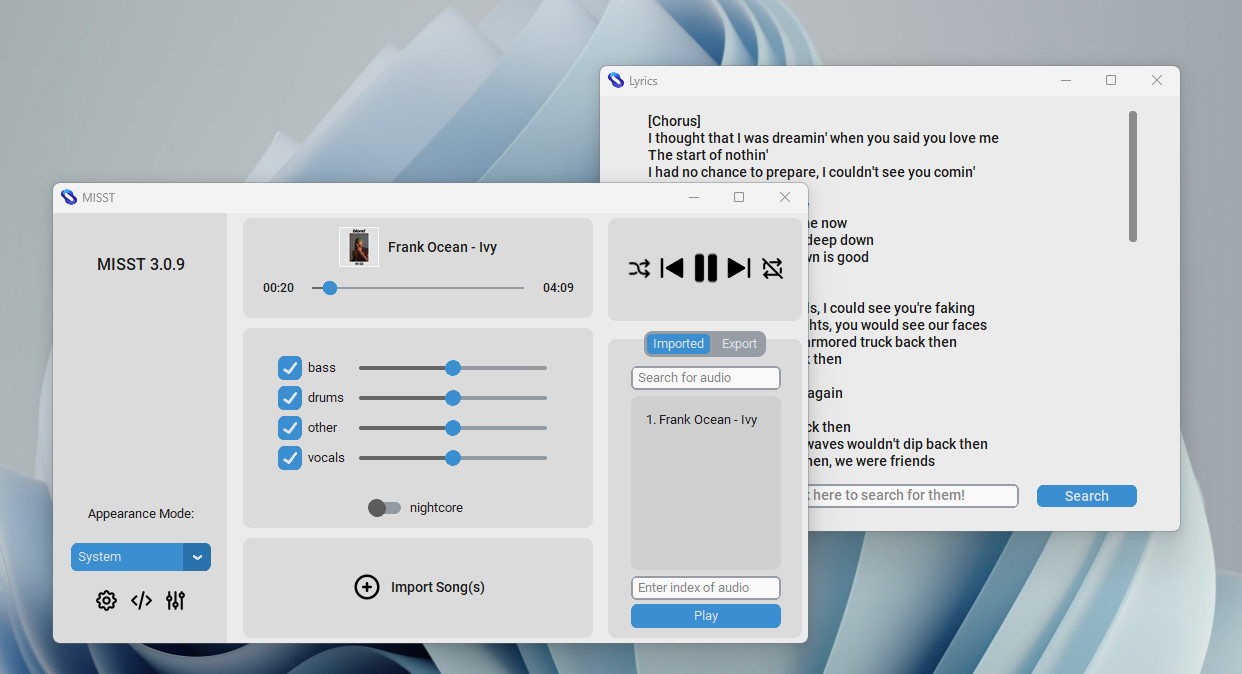Click the 'MISST 3.0.9' version label

click(141, 265)
